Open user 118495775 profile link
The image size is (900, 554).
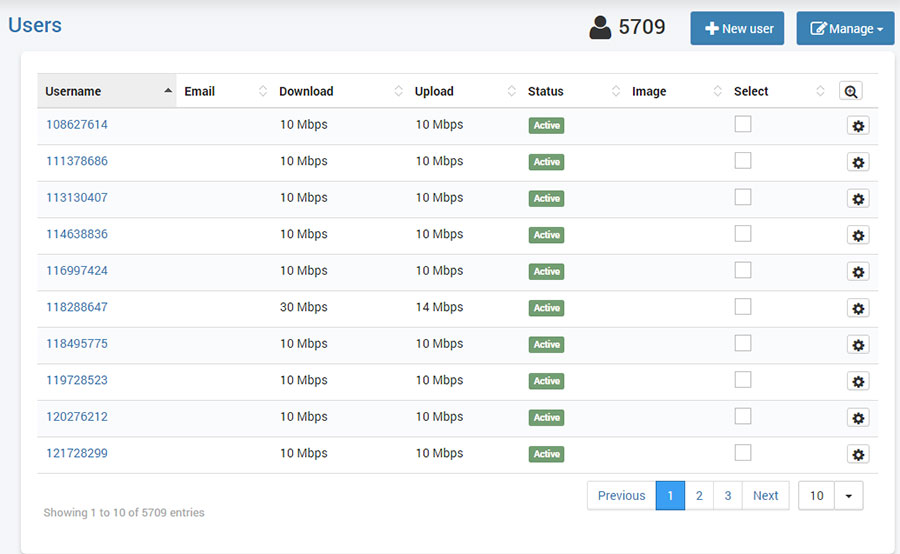tap(77, 344)
